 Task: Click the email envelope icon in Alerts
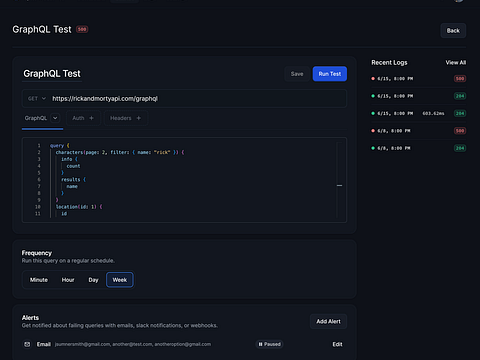click(27, 344)
